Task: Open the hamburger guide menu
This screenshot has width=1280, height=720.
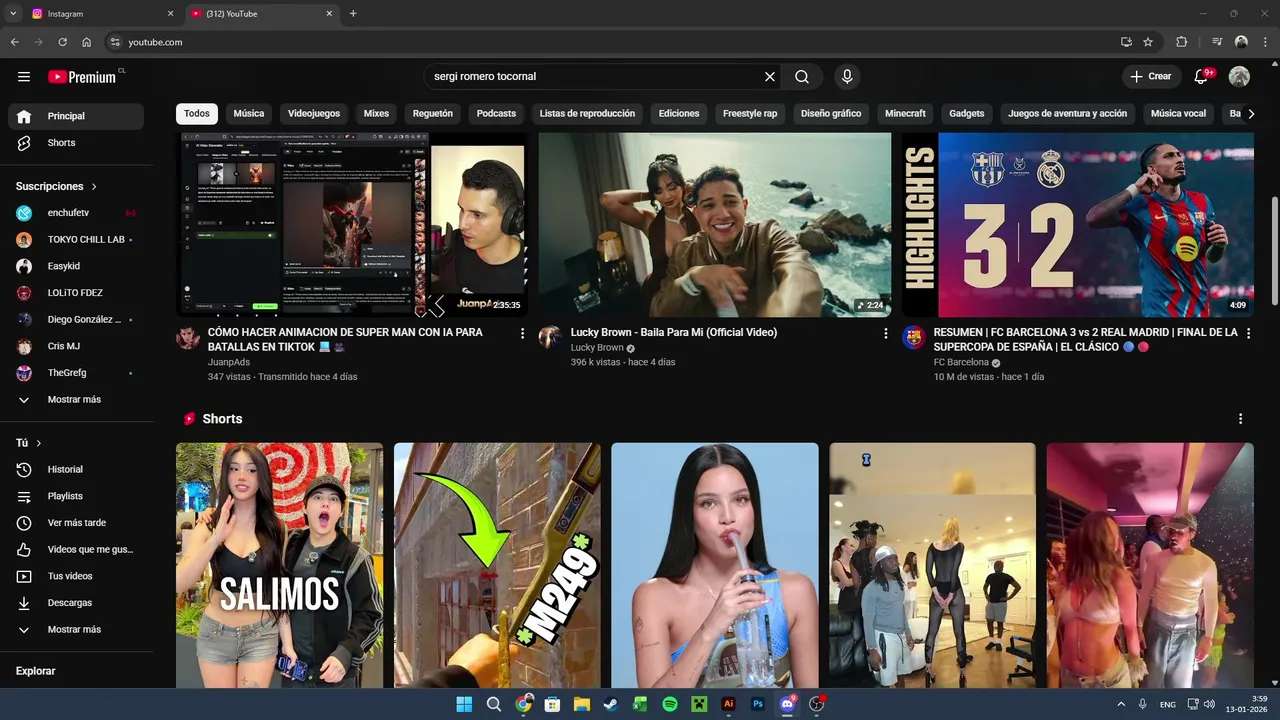Action: [x=24, y=77]
